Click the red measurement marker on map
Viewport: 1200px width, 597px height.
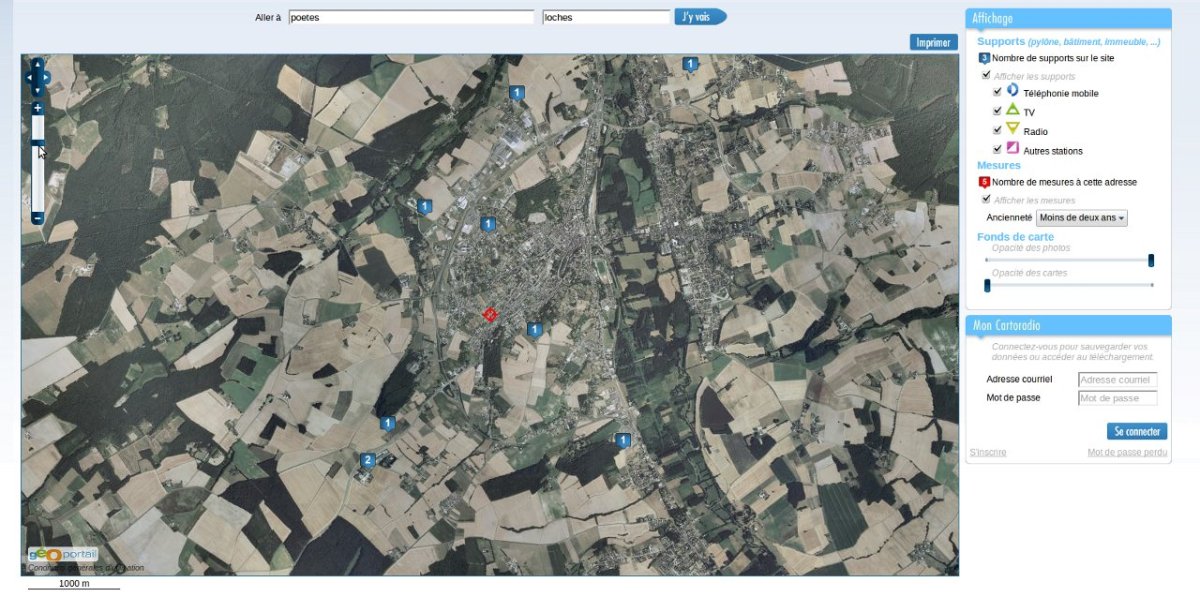[x=490, y=314]
